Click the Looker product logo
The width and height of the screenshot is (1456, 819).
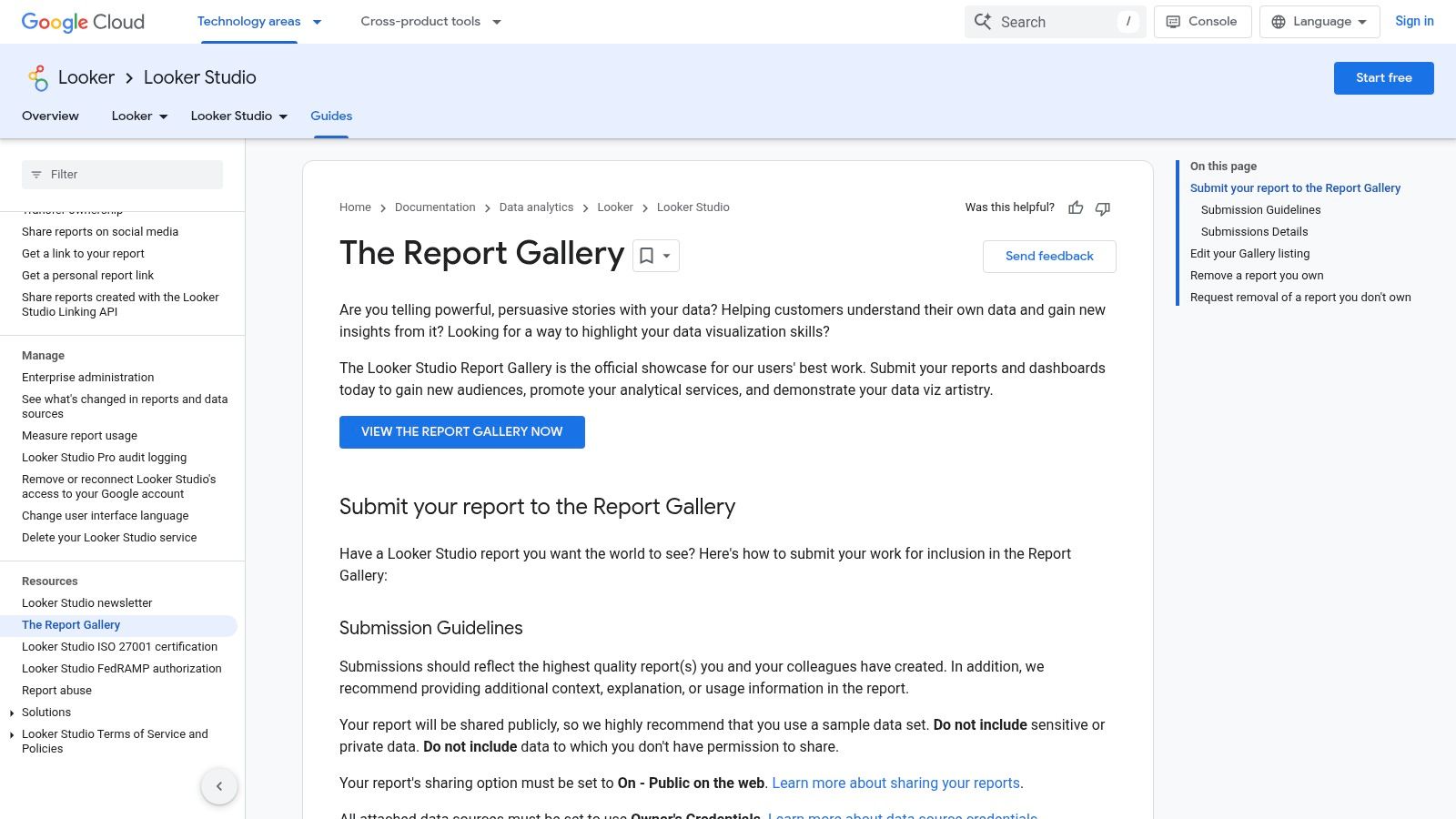37,78
